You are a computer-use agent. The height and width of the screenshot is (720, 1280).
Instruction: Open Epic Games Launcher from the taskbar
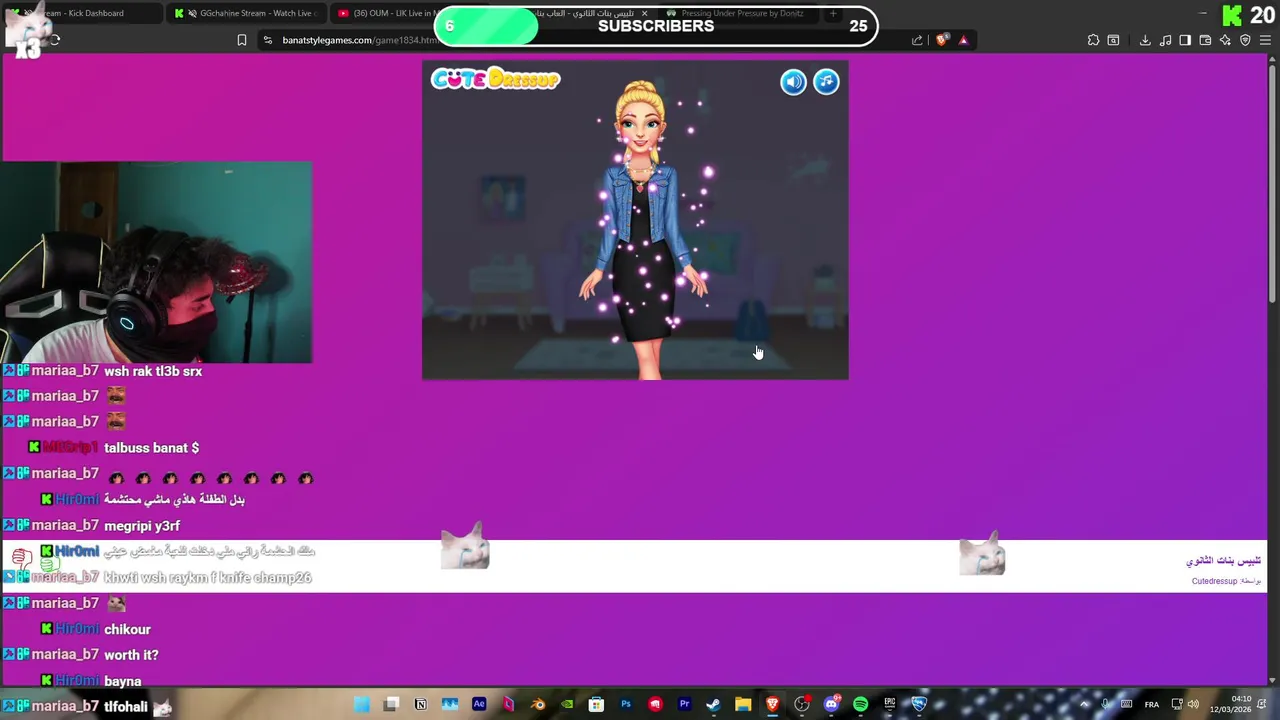coord(890,704)
